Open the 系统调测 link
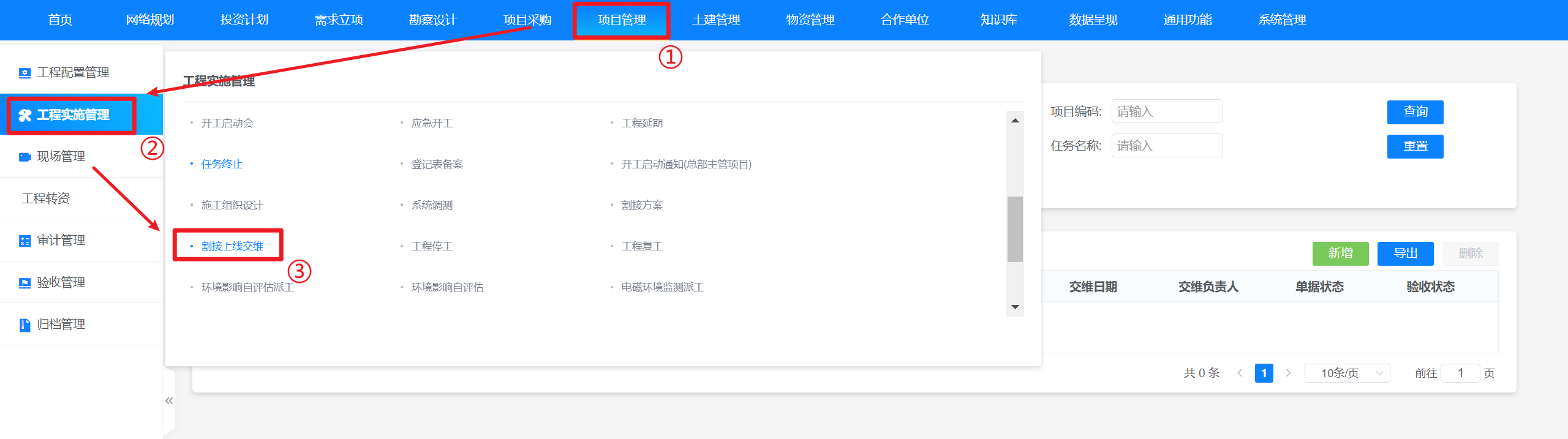The width and height of the screenshot is (1568, 439). click(432, 205)
